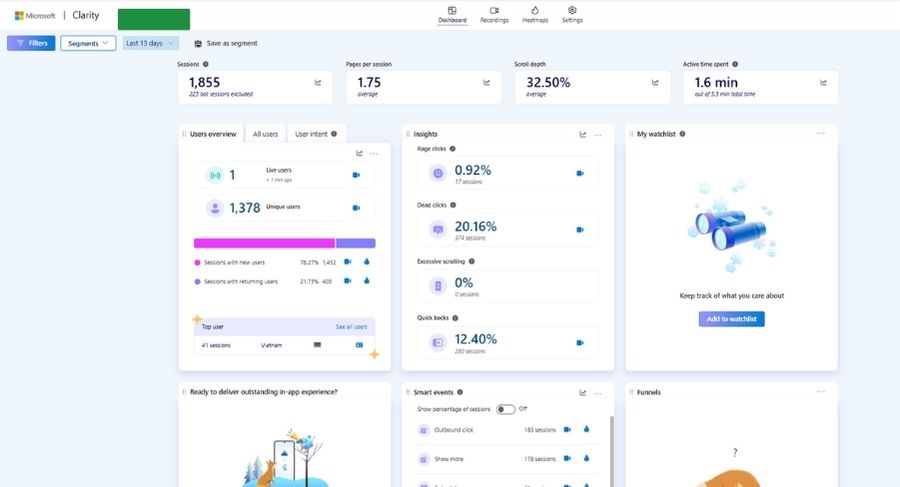Open My watchlist card more options menu
The width and height of the screenshot is (900, 487).
(821, 133)
